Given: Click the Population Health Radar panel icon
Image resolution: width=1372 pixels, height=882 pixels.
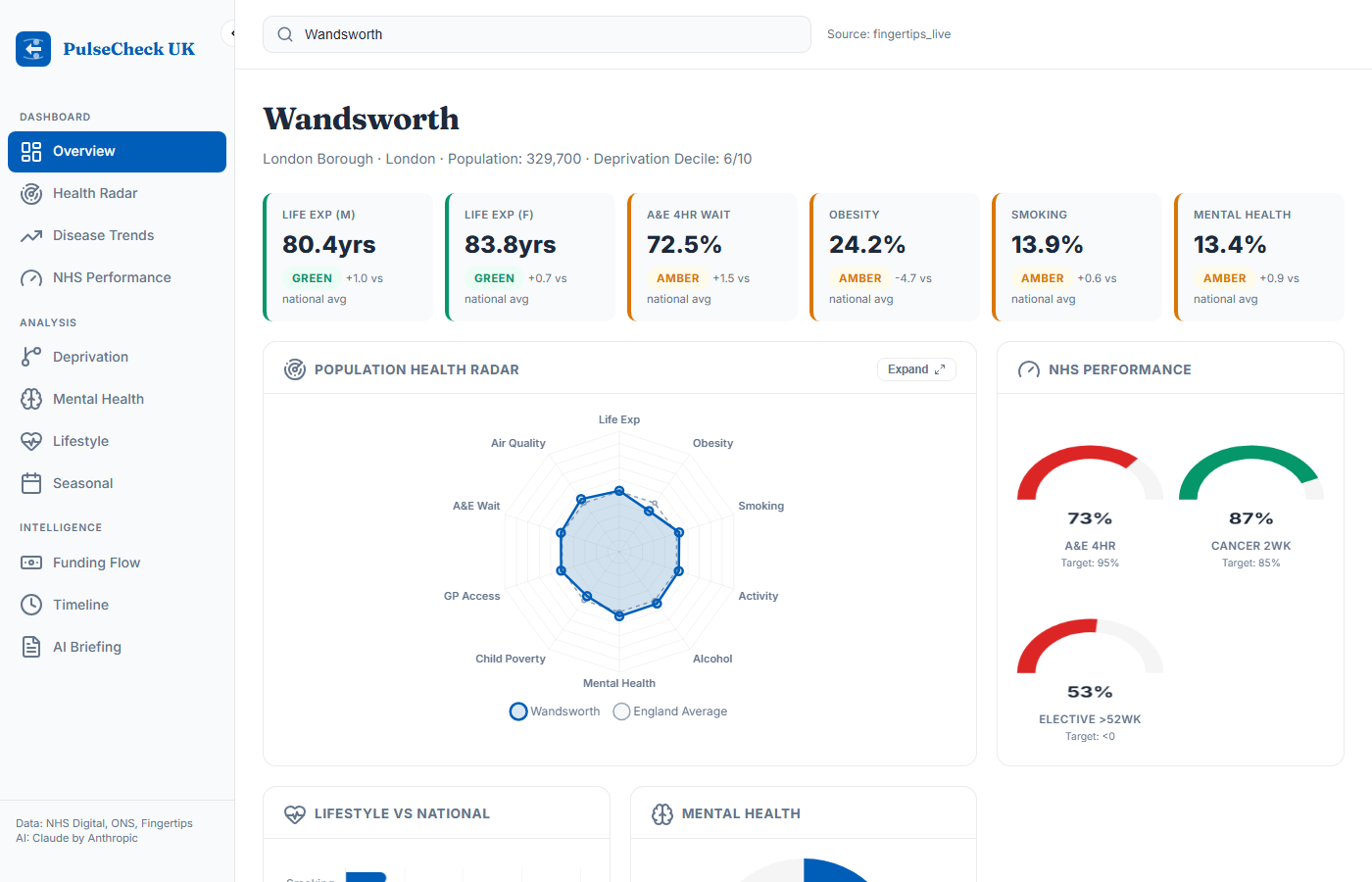Looking at the screenshot, I should coord(294,369).
